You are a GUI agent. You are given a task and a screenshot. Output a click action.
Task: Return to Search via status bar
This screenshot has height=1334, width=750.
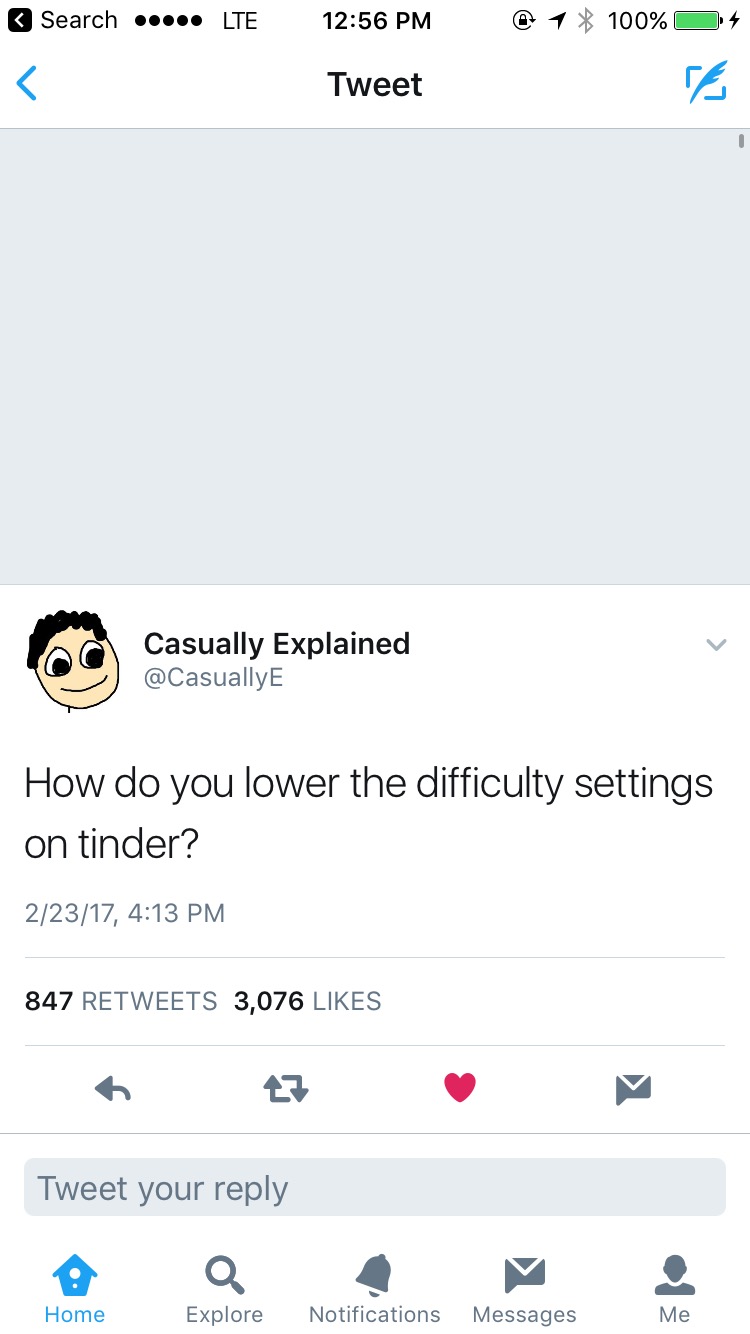click(63, 20)
